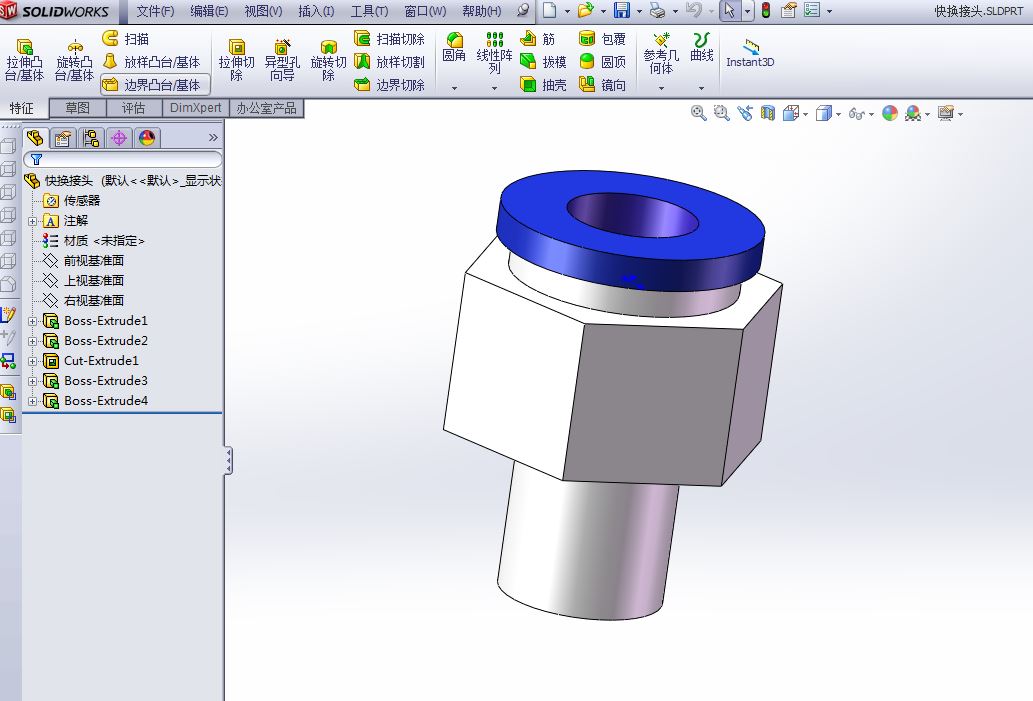
Task: Click Zoom to Area magnifier icon
Action: [x=721, y=113]
